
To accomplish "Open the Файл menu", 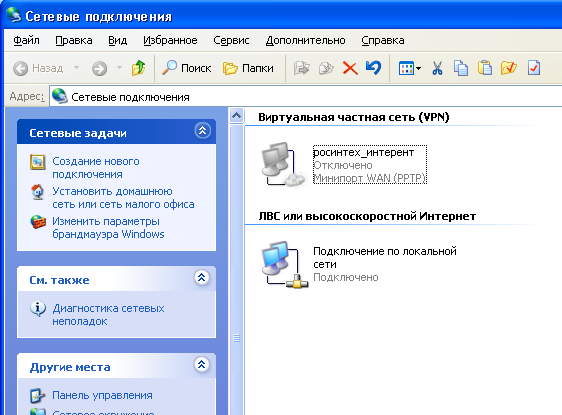I will point(27,40).
